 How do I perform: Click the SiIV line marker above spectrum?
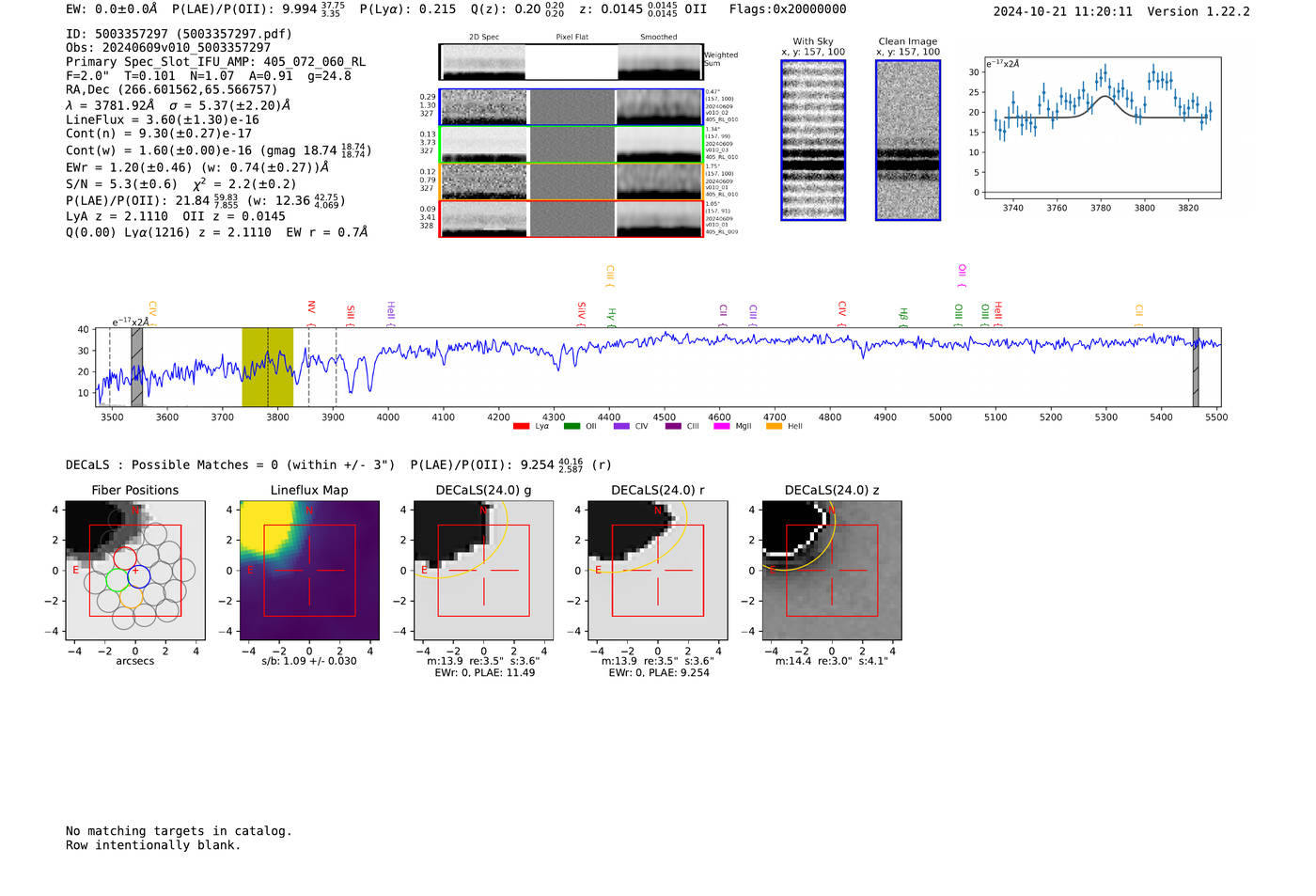[x=582, y=315]
